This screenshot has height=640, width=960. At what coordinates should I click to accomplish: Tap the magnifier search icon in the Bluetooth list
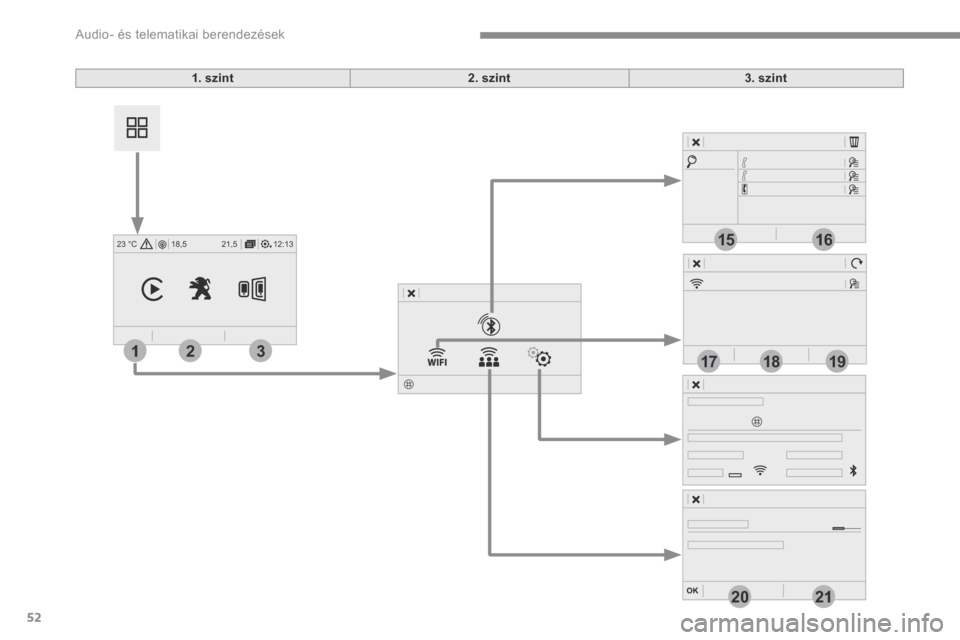pos(692,161)
